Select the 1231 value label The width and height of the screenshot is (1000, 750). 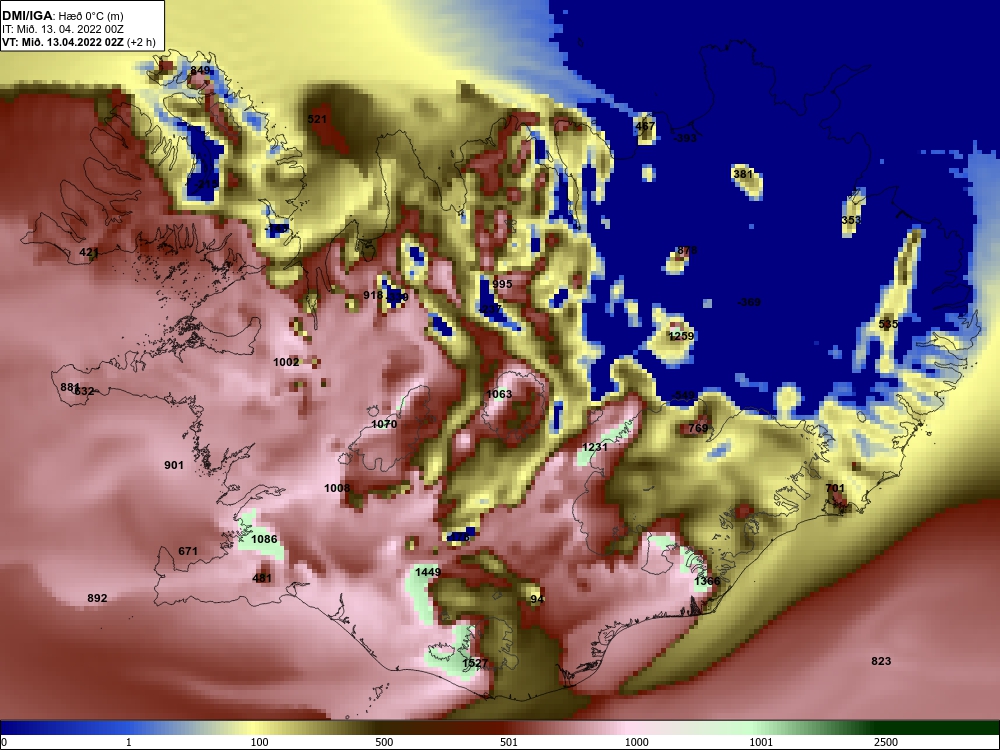(x=595, y=447)
